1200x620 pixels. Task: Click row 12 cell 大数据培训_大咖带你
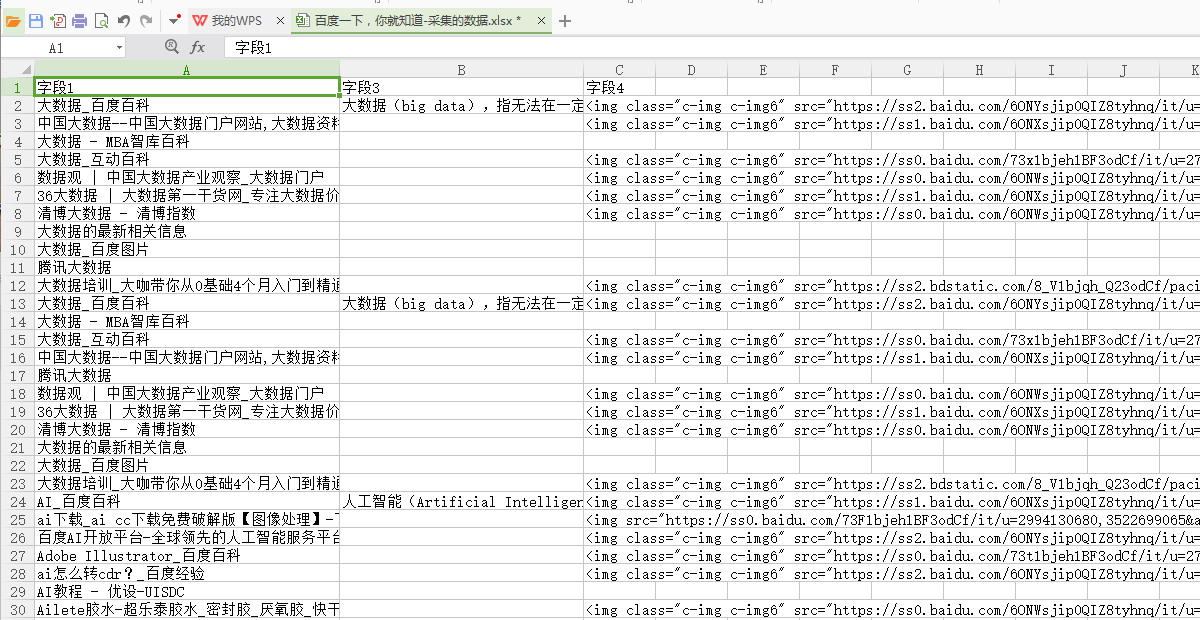187,285
